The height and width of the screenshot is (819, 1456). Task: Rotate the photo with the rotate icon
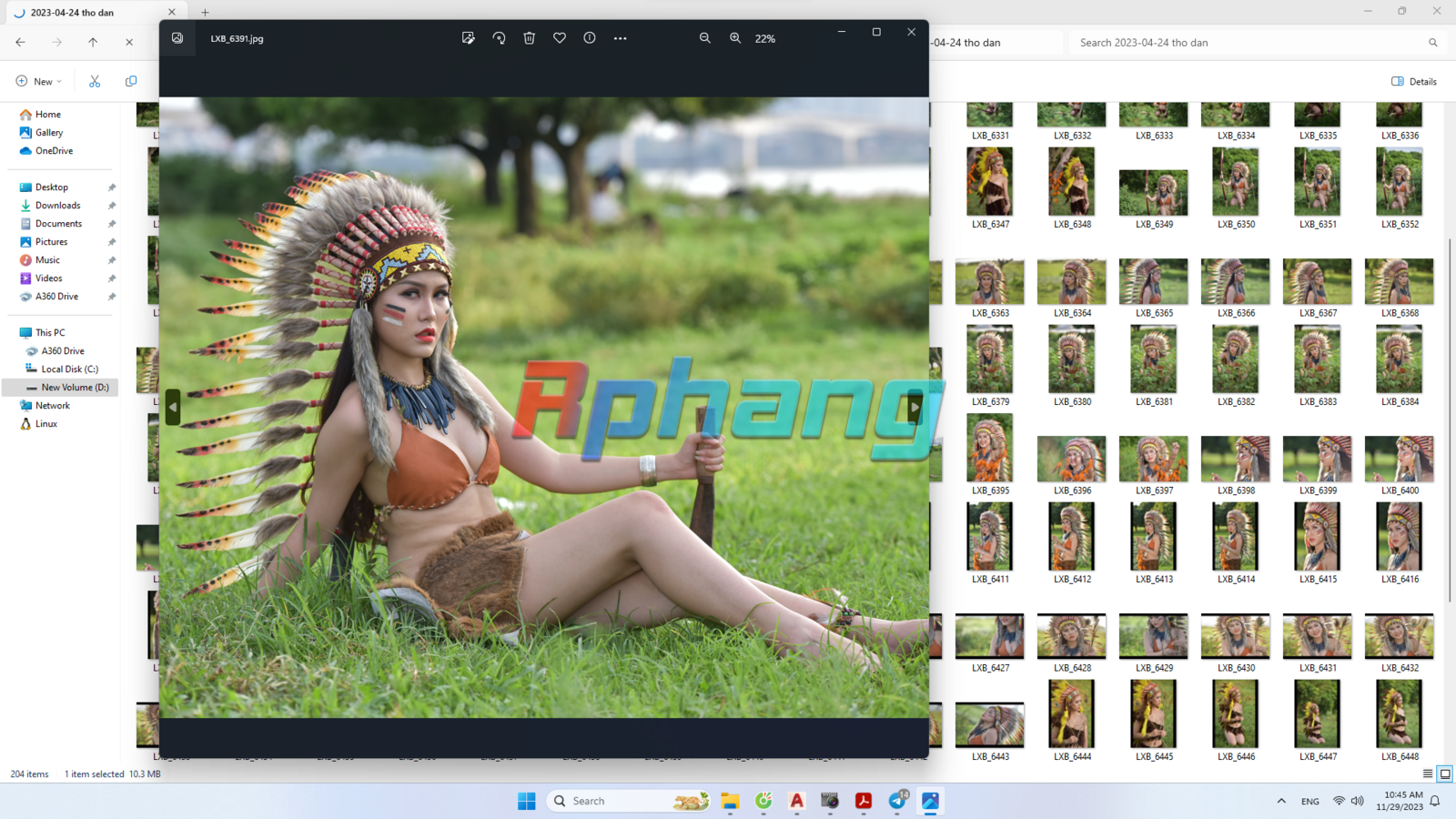coord(499,38)
